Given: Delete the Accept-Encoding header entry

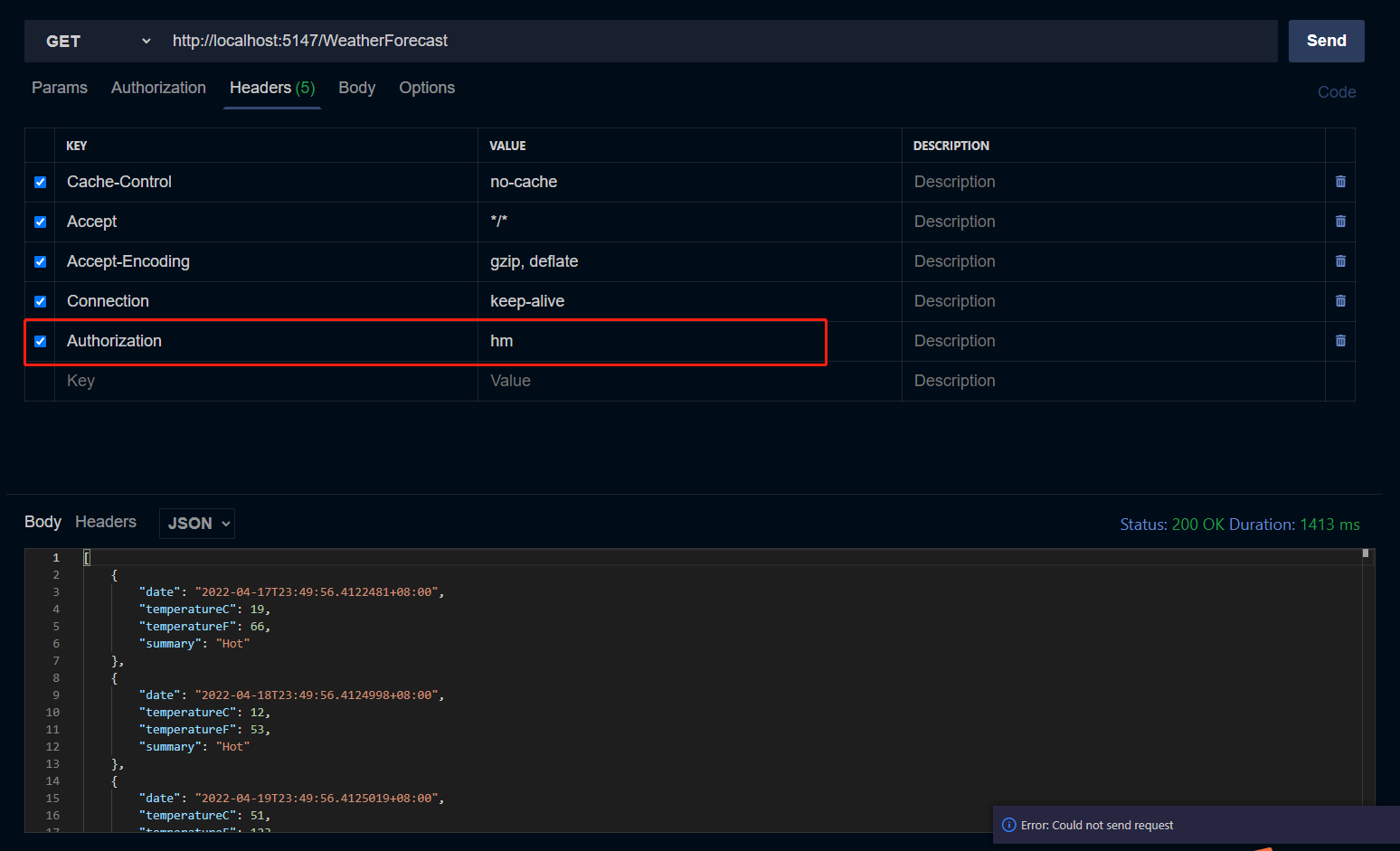Looking at the screenshot, I should (x=1339, y=261).
